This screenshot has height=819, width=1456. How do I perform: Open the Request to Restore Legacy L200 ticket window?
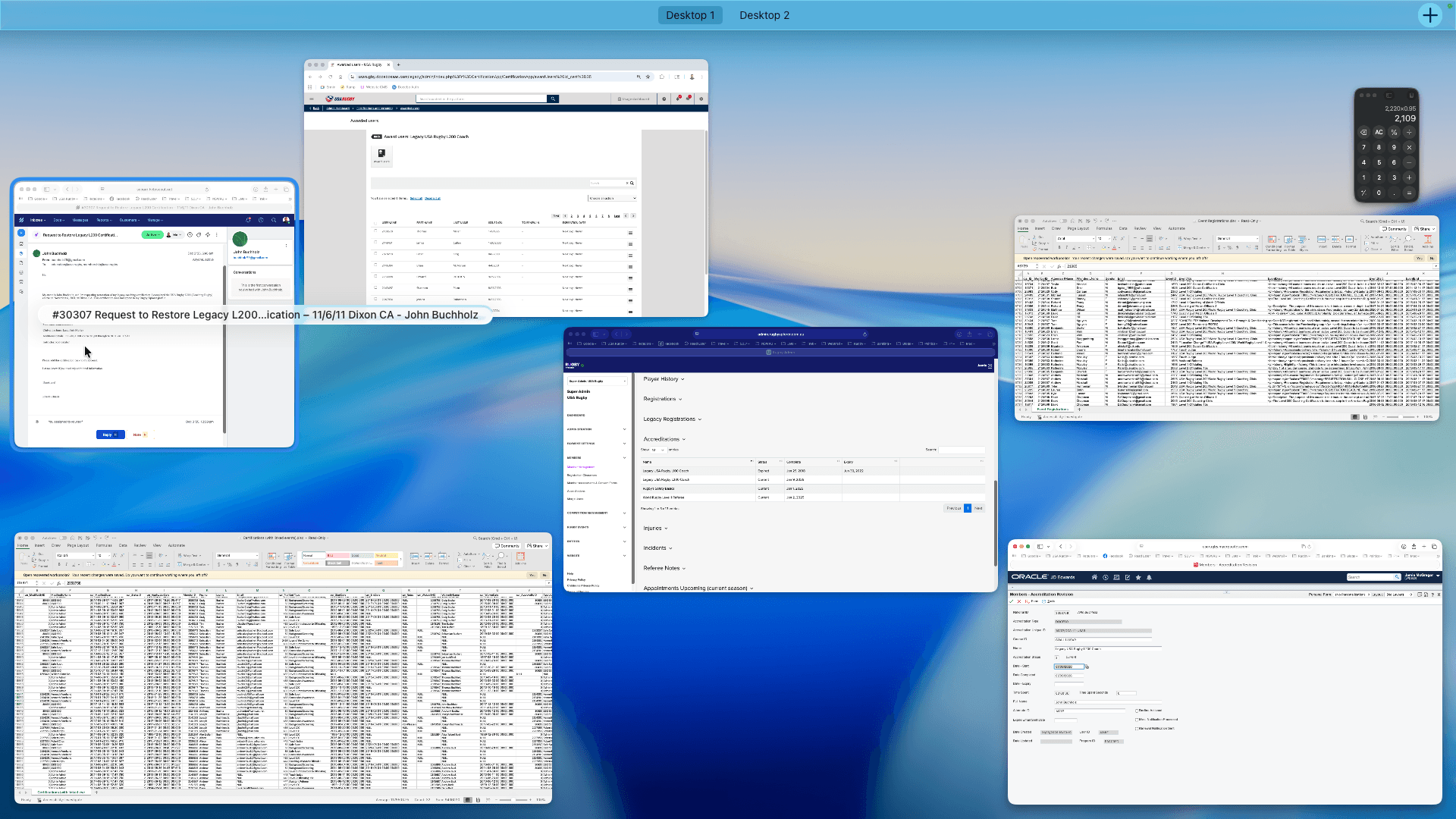coord(154,313)
